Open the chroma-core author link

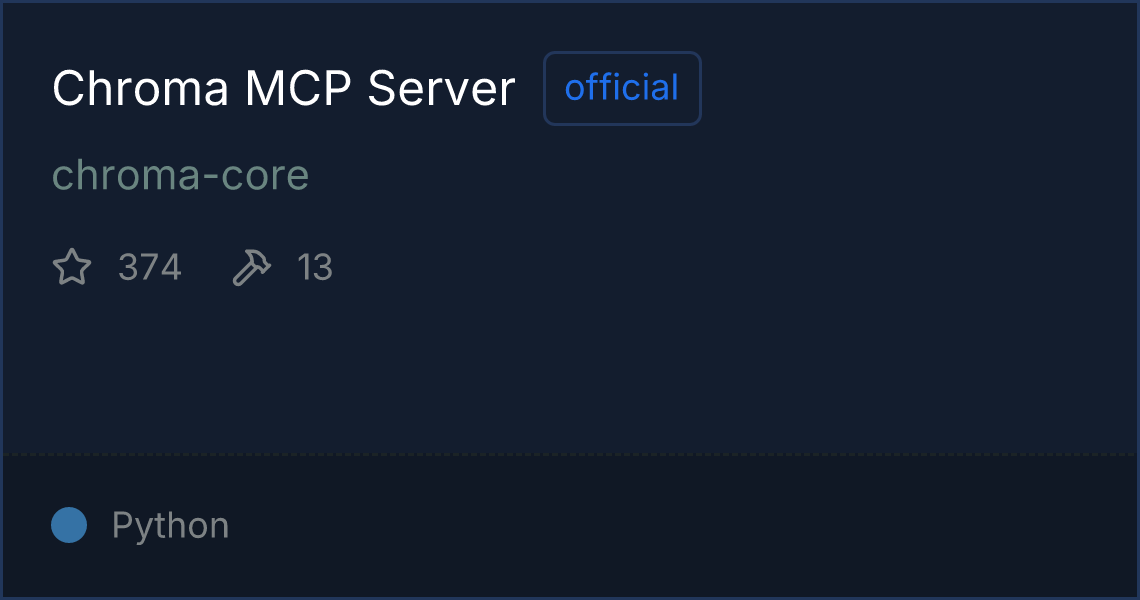[x=180, y=175]
